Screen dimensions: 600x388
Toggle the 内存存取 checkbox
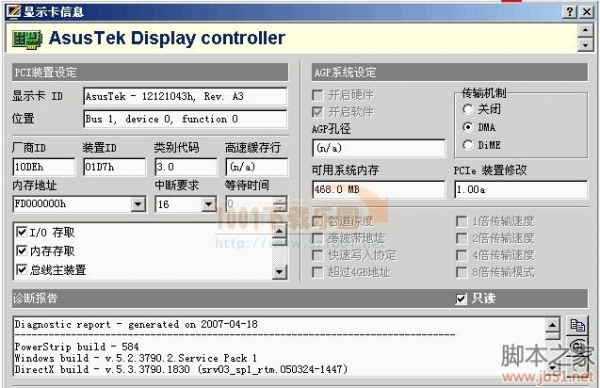click(21, 251)
